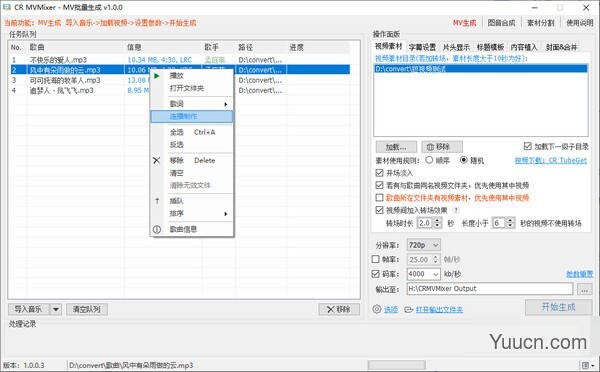Click the 路径 column header
The image size is (600, 372).
pos(261,47)
